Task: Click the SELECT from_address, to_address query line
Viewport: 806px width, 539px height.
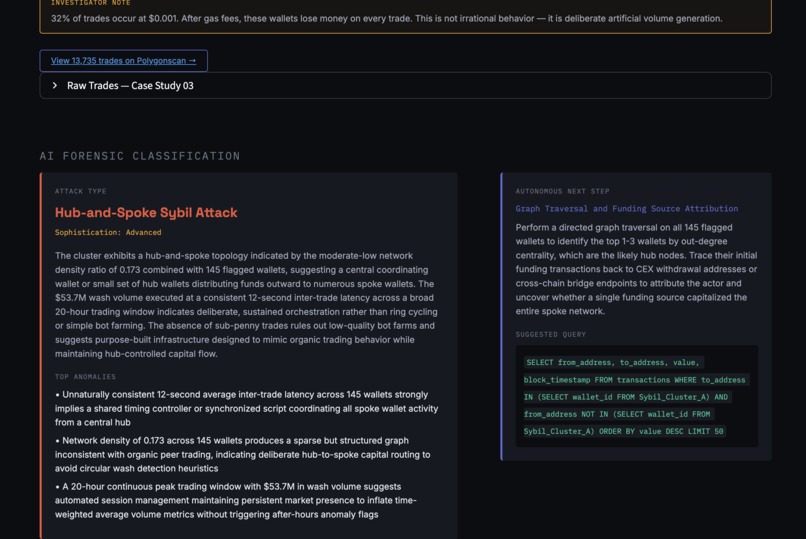Action: (613, 362)
